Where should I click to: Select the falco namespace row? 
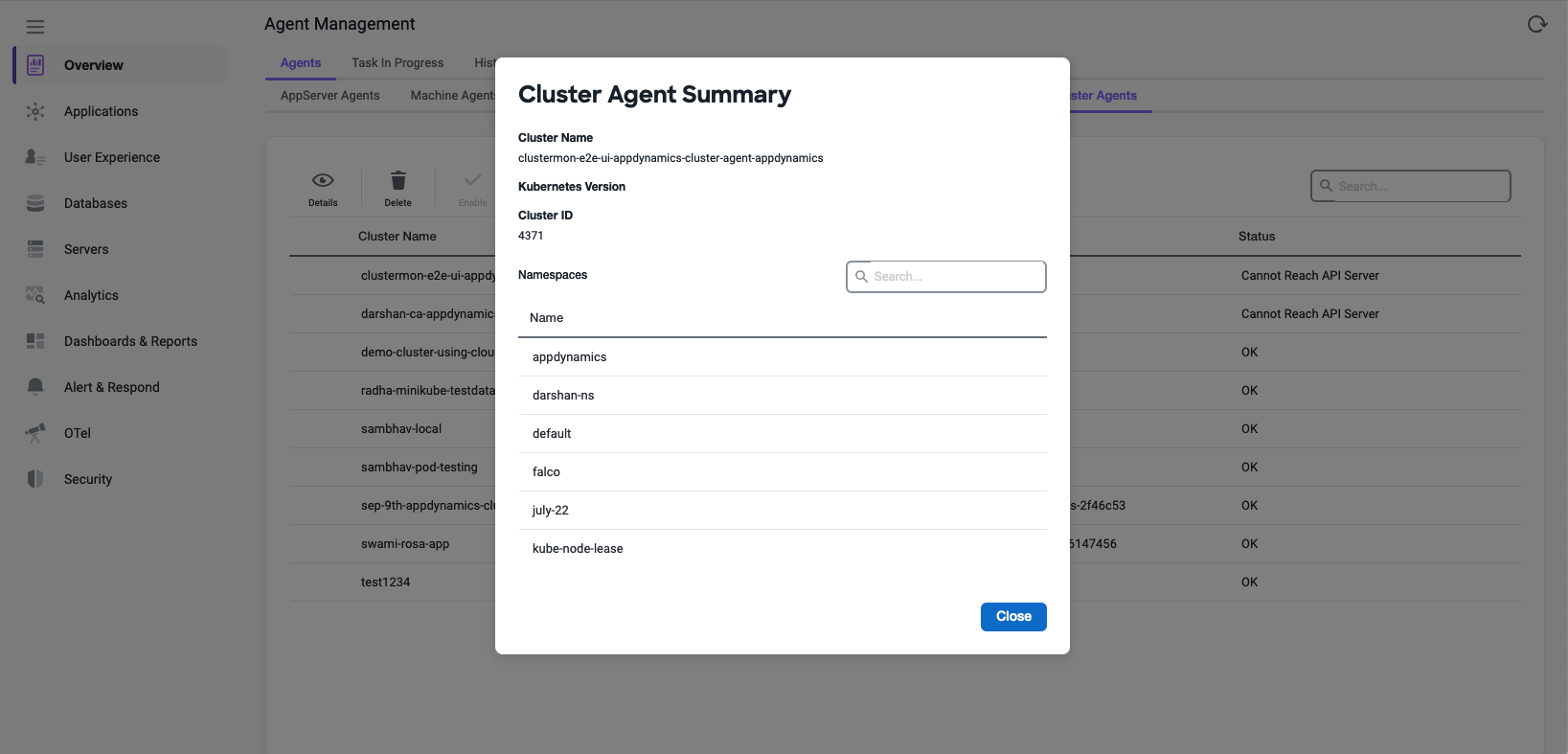tap(783, 472)
